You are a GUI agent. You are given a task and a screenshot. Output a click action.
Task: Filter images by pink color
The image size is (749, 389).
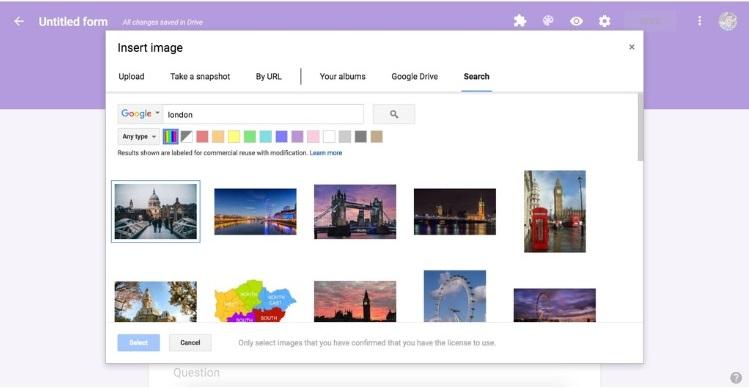(313, 137)
